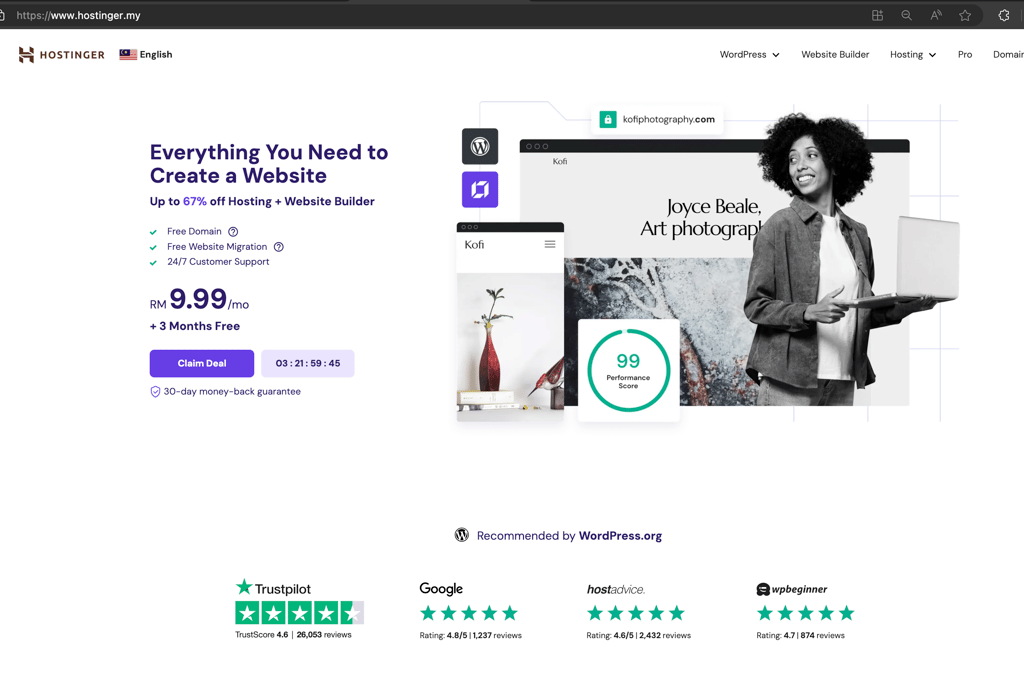The image size is (1024, 679).
Task: Click the Kofi mobile site preview image
Action: coord(510,323)
